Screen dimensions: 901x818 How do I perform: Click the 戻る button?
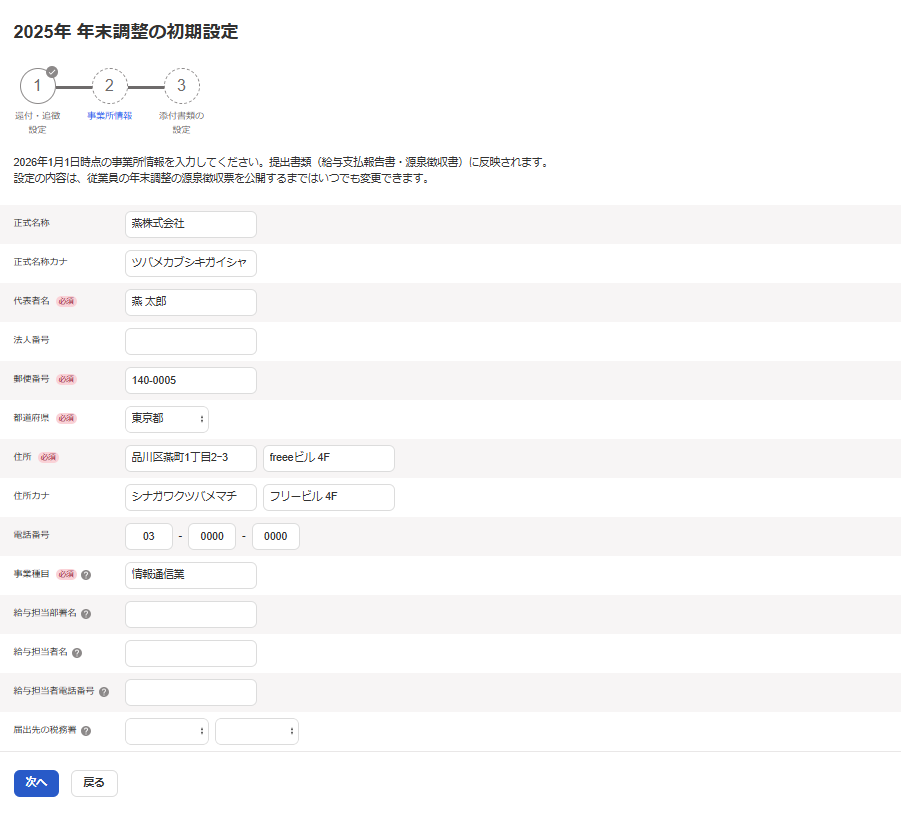94,782
